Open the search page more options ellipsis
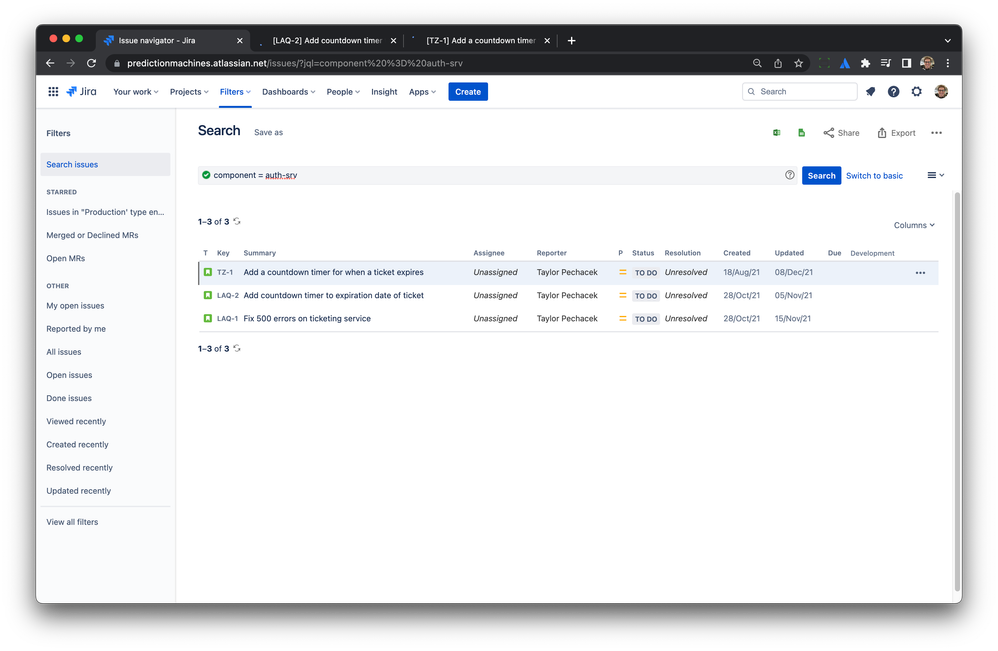Screen dimensions: 998x651 coord(936,133)
